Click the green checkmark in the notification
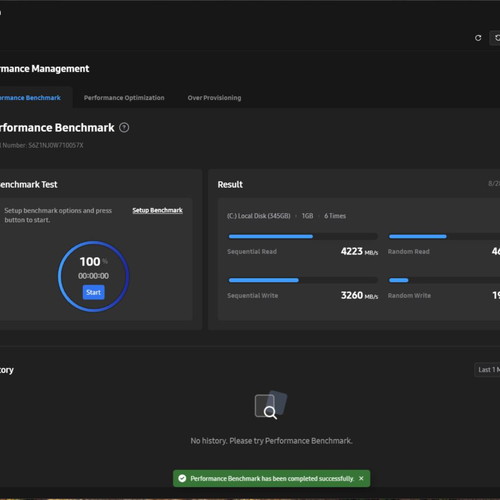The width and height of the screenshot is (500, 500). (182, 478)
